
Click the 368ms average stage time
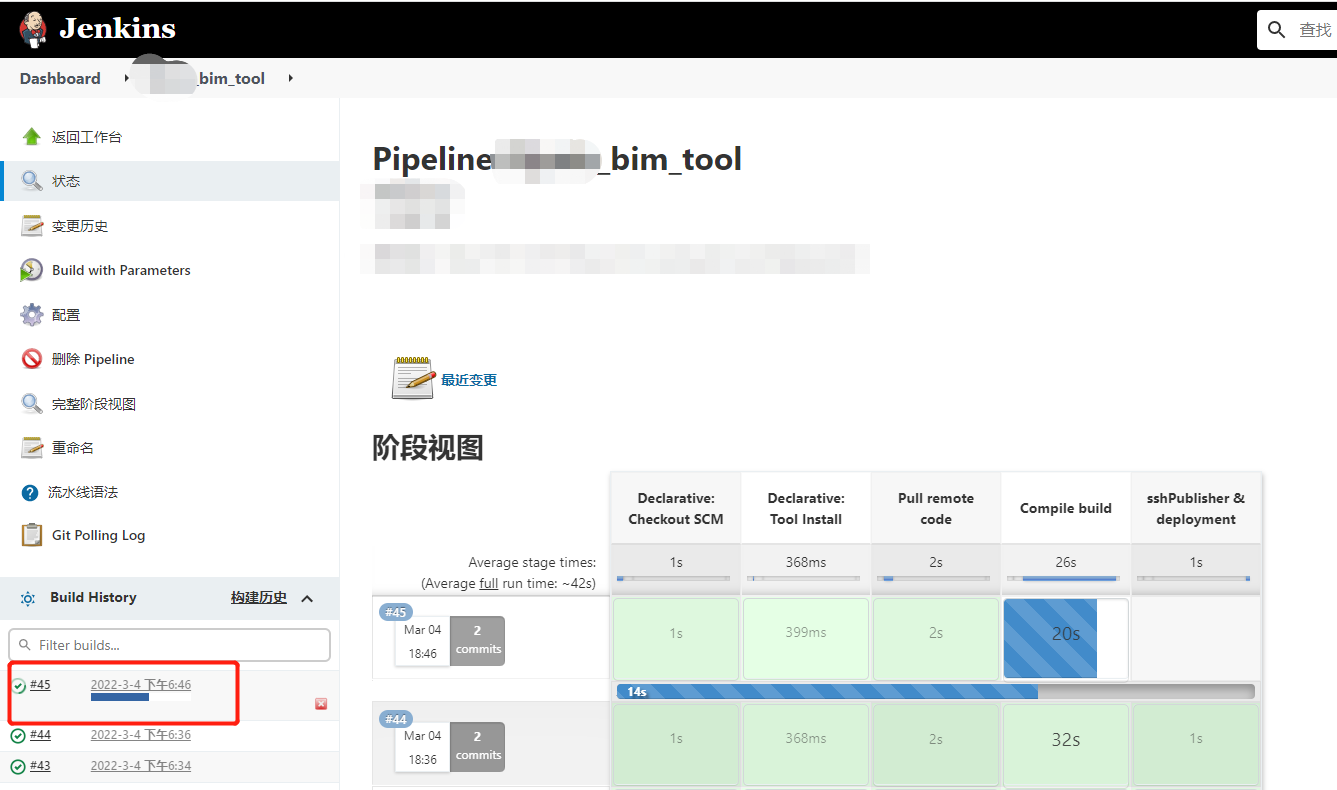coord(806,562)
